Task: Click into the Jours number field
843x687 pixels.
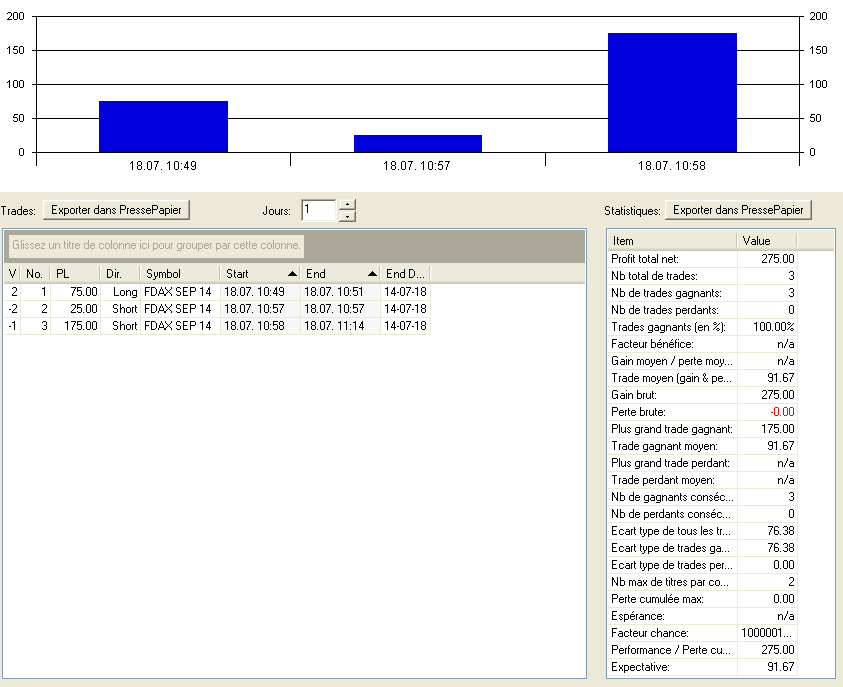Action: (x=319, y=210)
